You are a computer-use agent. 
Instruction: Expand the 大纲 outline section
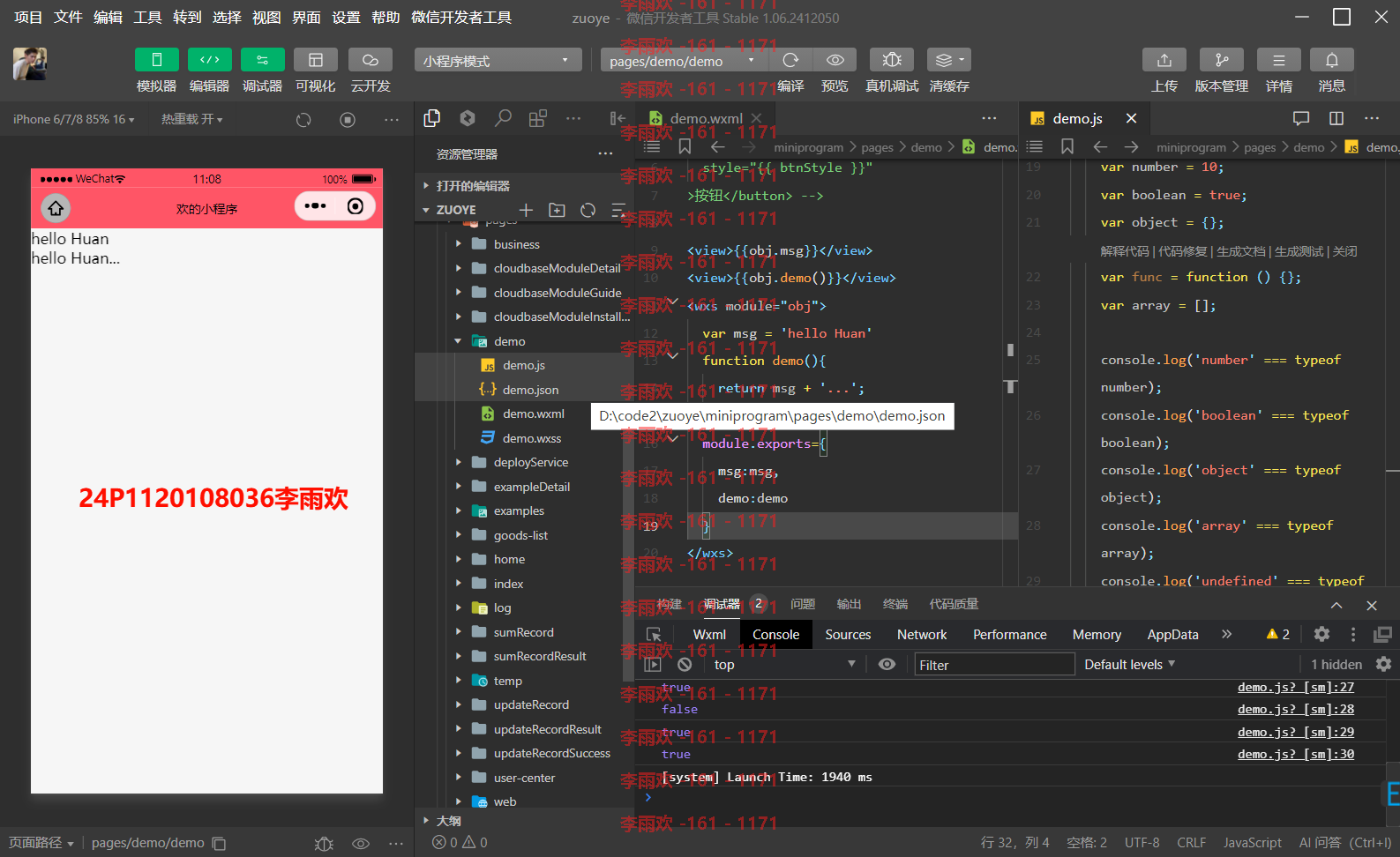(x=524, y=821)
